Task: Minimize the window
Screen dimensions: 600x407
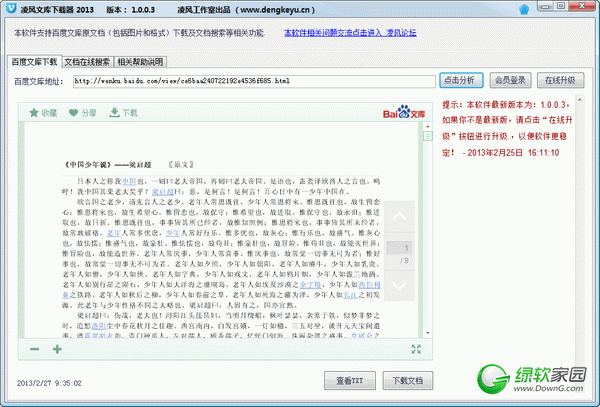Action: pyautogui.click(x=546, y=6)
